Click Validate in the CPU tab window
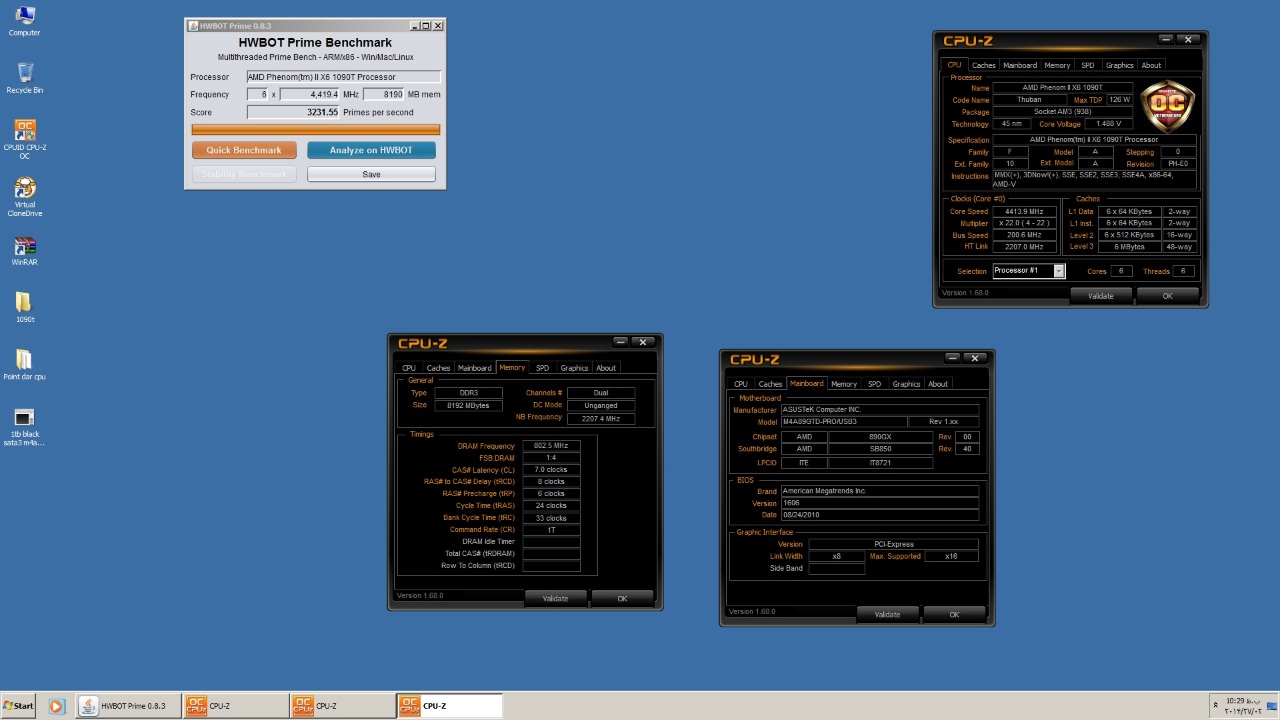 coord(1100,296)
